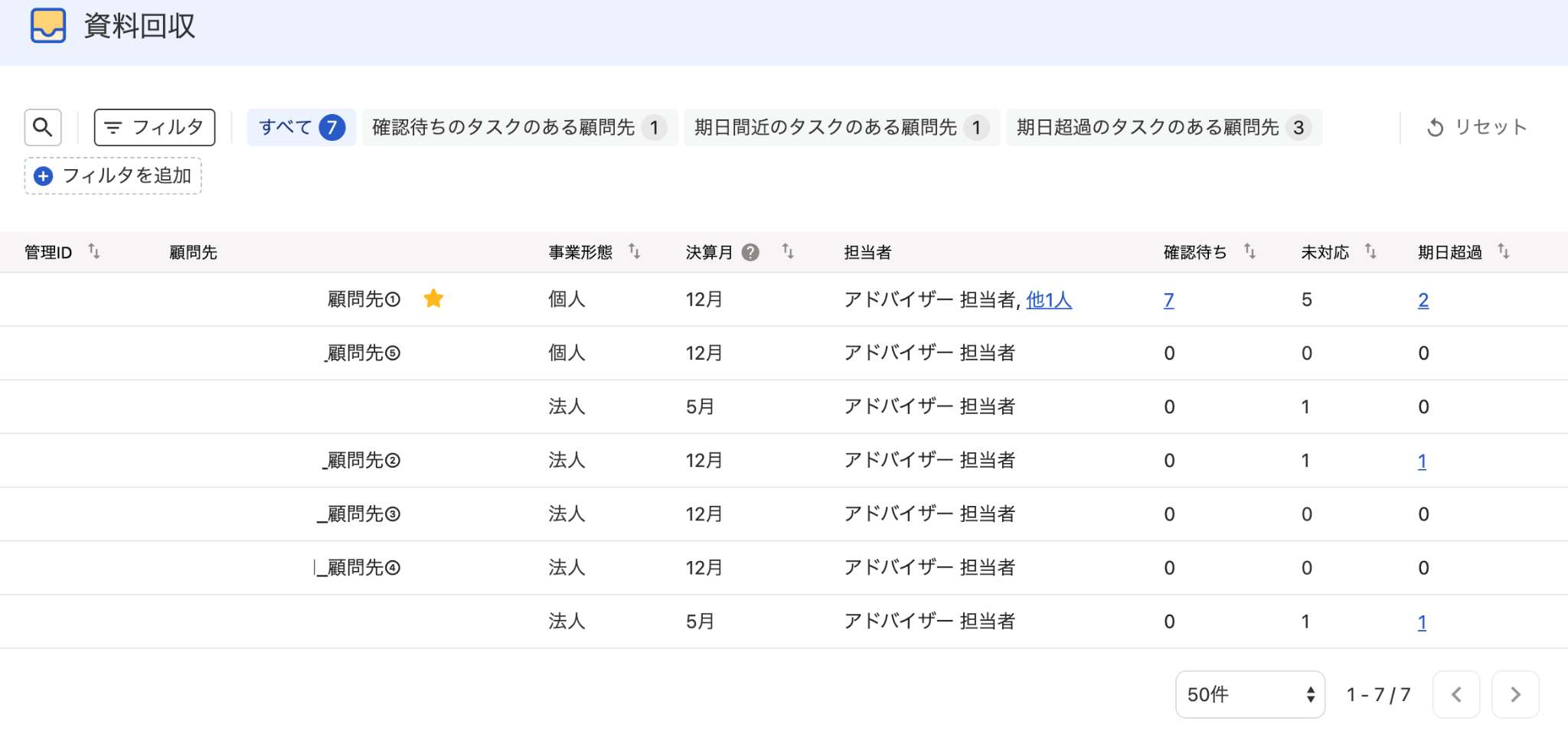Go to the next page arrow
Image resolution: width=1568 pixels, height=734 pixels.
(x=1515, y=694)
